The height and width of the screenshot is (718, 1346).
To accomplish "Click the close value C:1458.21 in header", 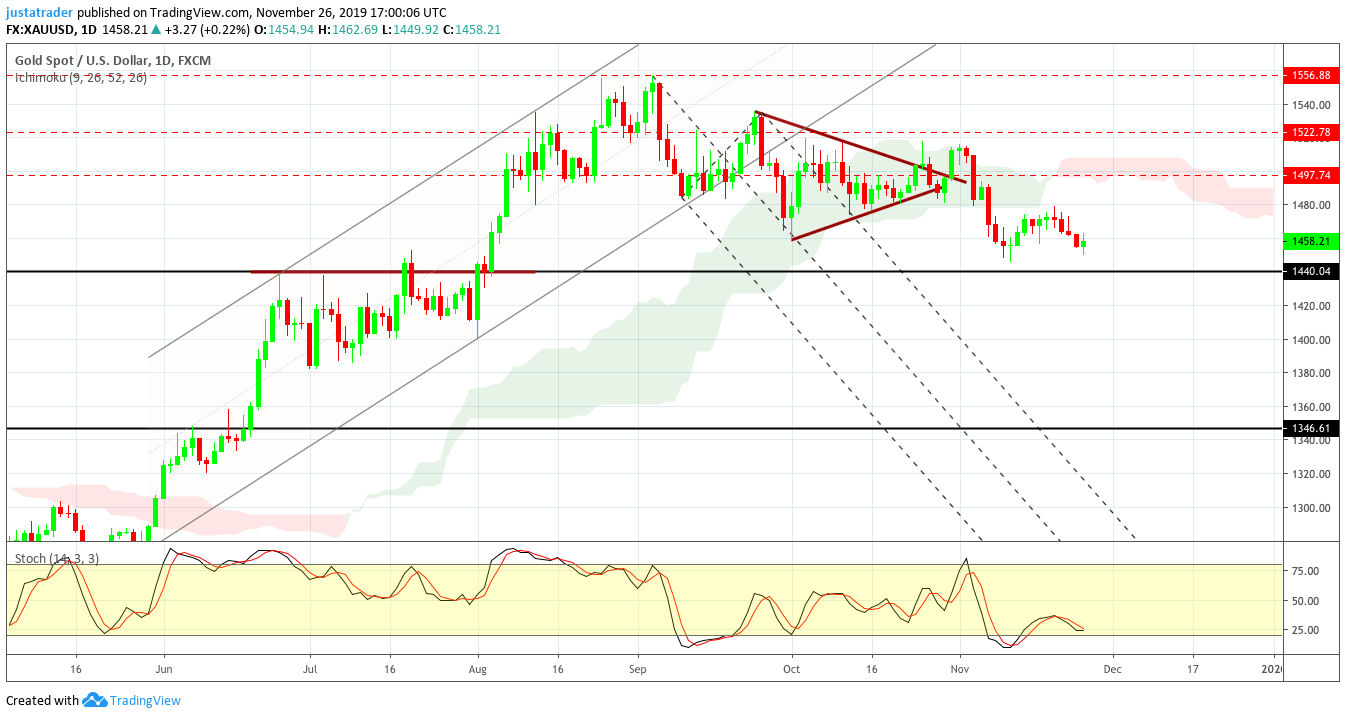I will tap(473, 30).
